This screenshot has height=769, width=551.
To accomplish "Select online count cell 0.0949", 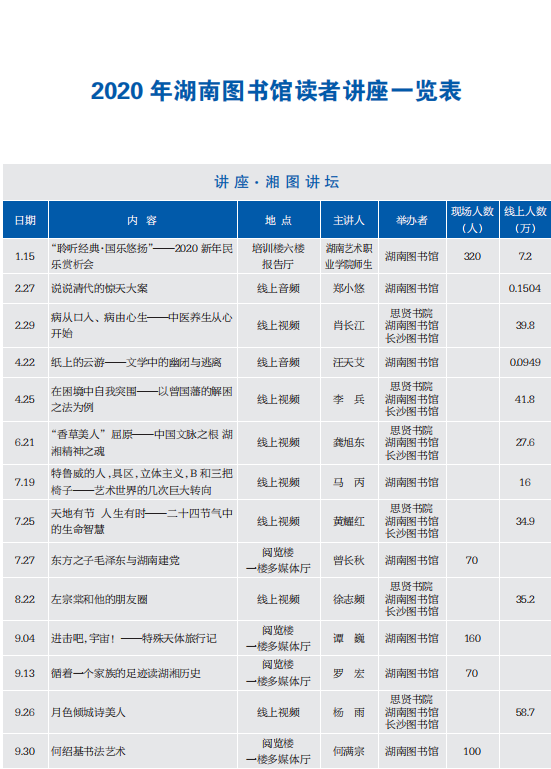I will [525, 362].
